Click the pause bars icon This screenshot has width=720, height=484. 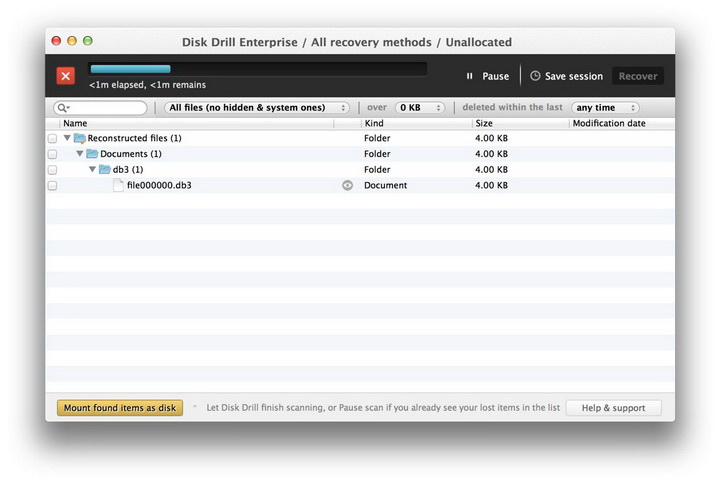click(469, 76)
